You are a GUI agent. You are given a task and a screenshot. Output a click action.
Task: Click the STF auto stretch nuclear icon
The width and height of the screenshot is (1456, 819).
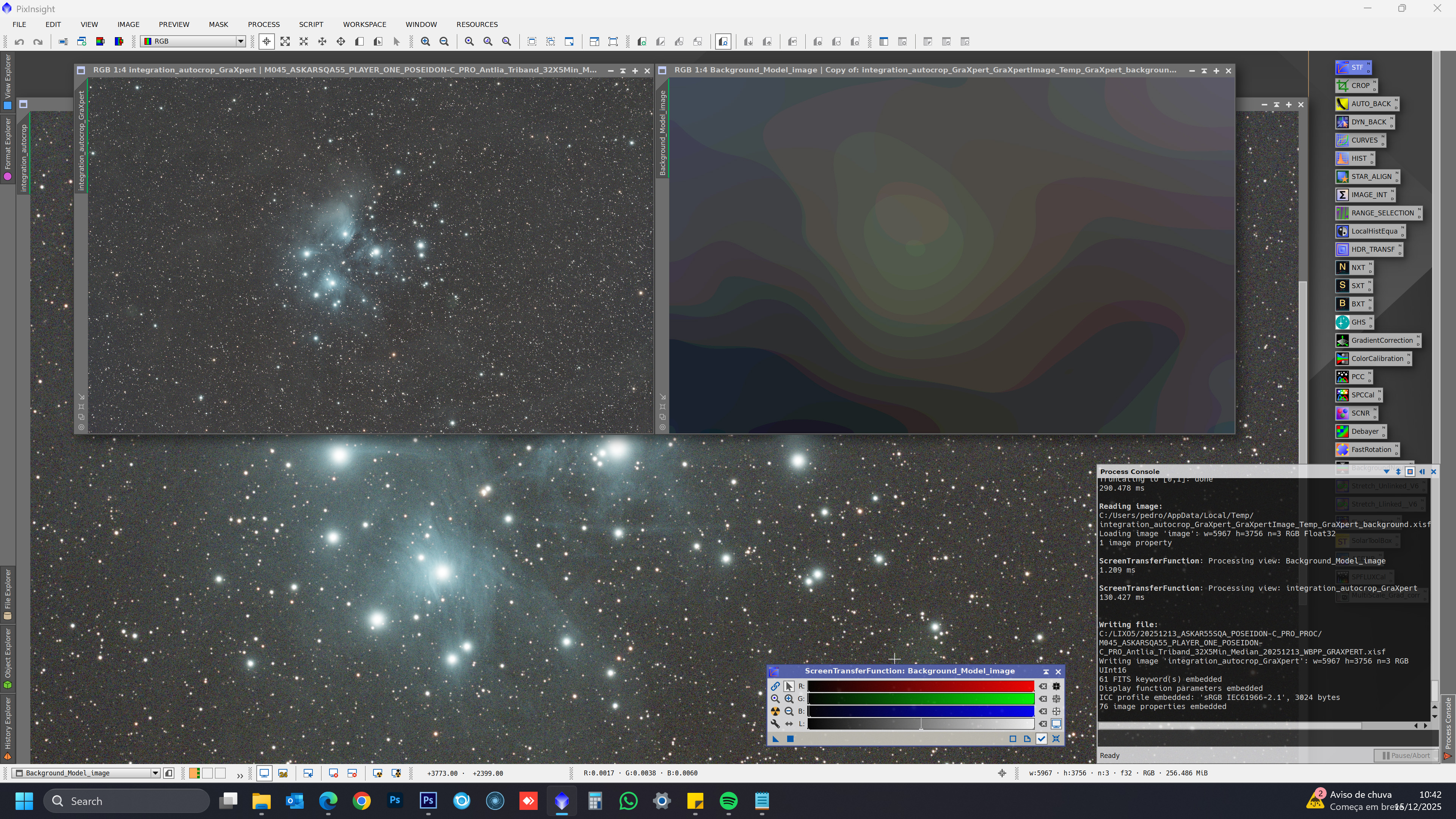pos(775,711)
